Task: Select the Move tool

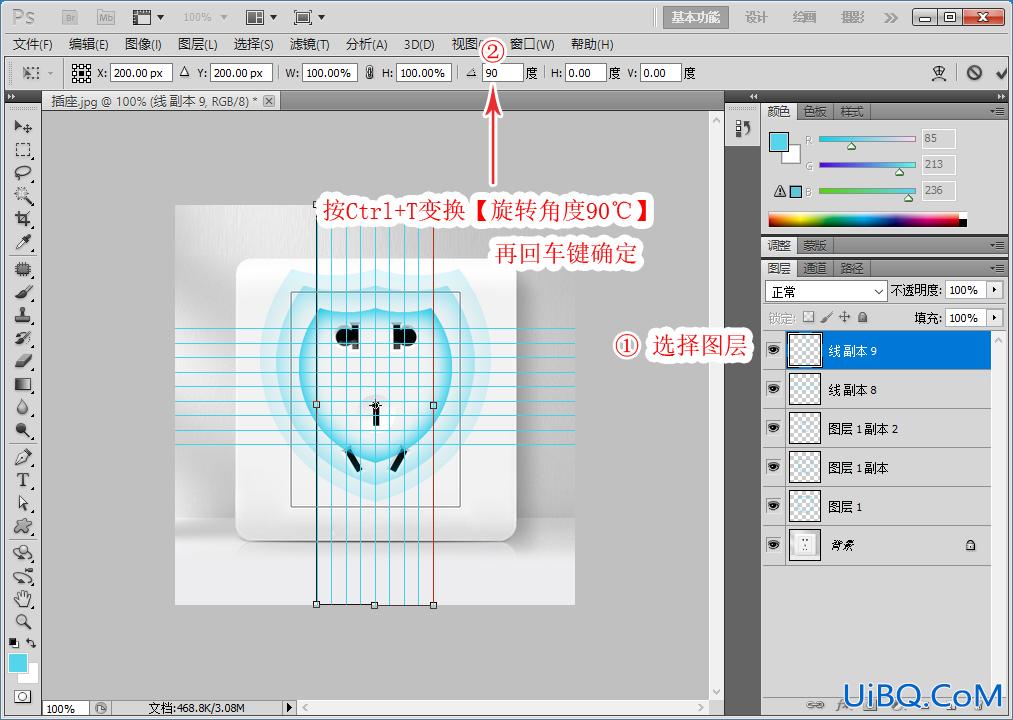Action: pos(23,126)
